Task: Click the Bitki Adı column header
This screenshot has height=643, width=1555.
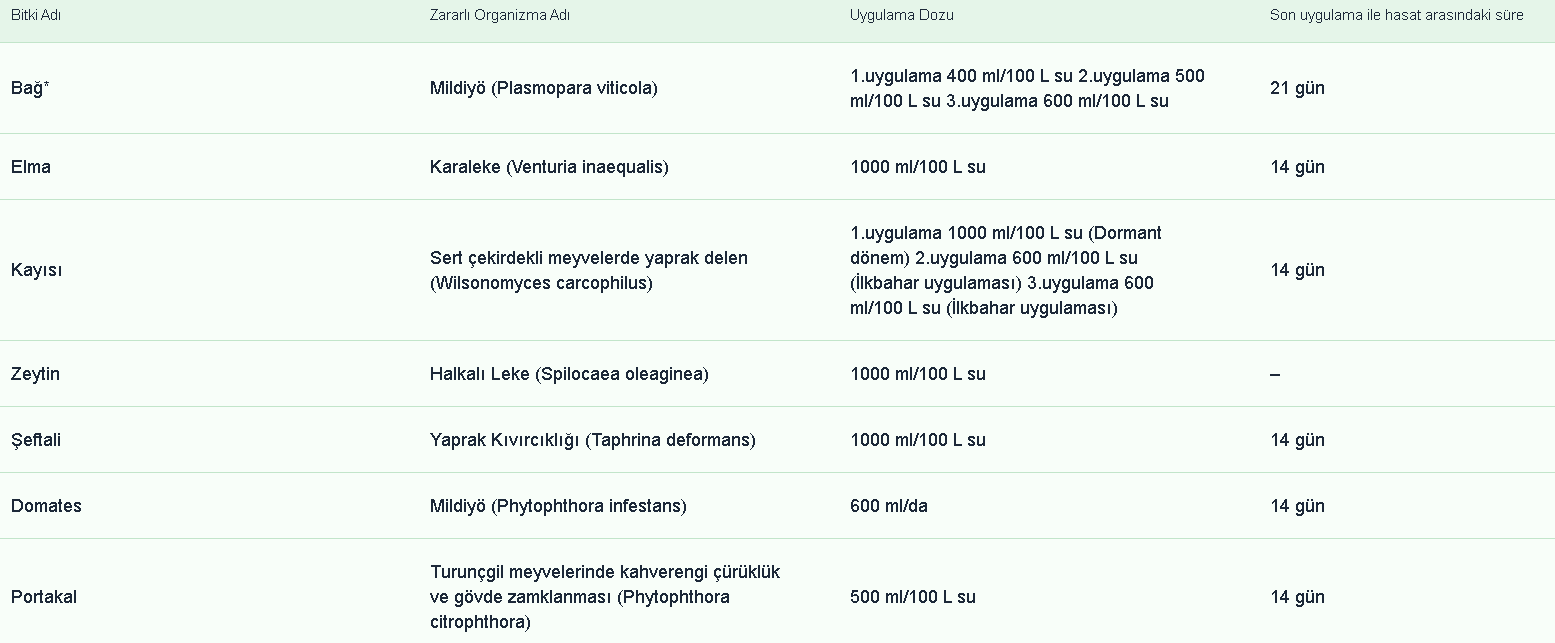Action: (x=36, y=16)
